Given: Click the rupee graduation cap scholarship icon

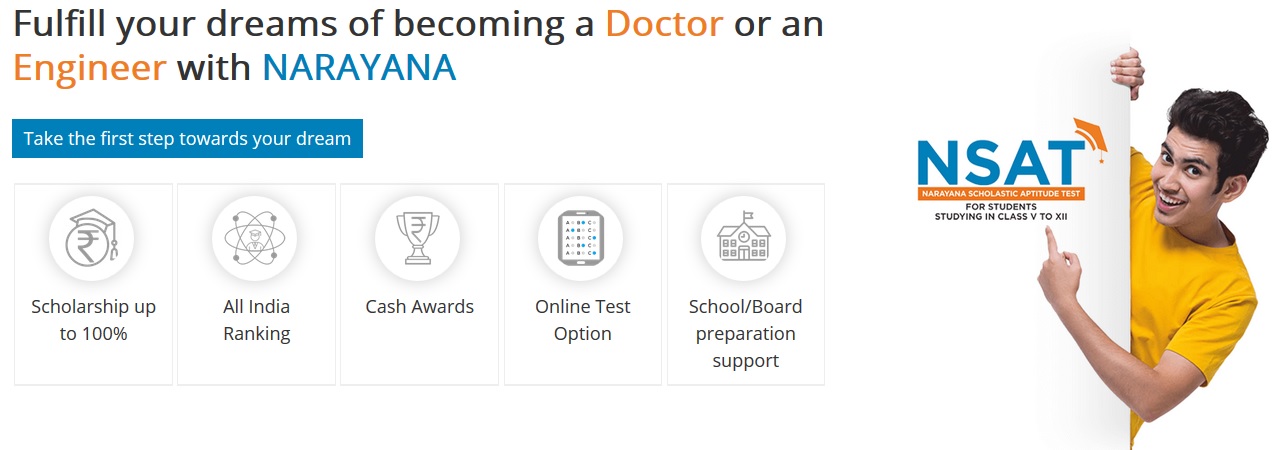Looking at the screenshot, I should (x=92, y=238).
